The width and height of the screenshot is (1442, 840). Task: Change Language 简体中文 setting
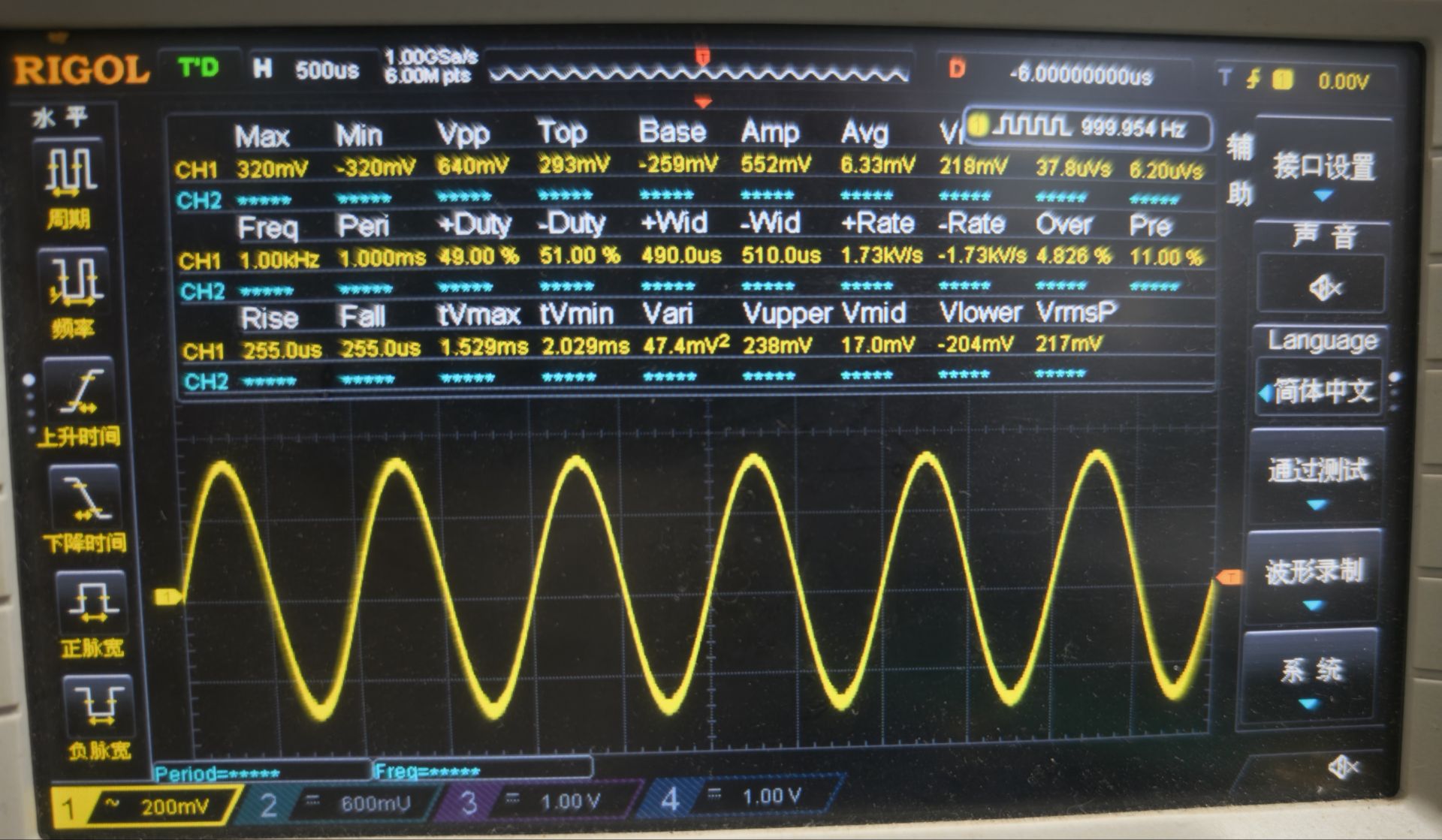1322,390
